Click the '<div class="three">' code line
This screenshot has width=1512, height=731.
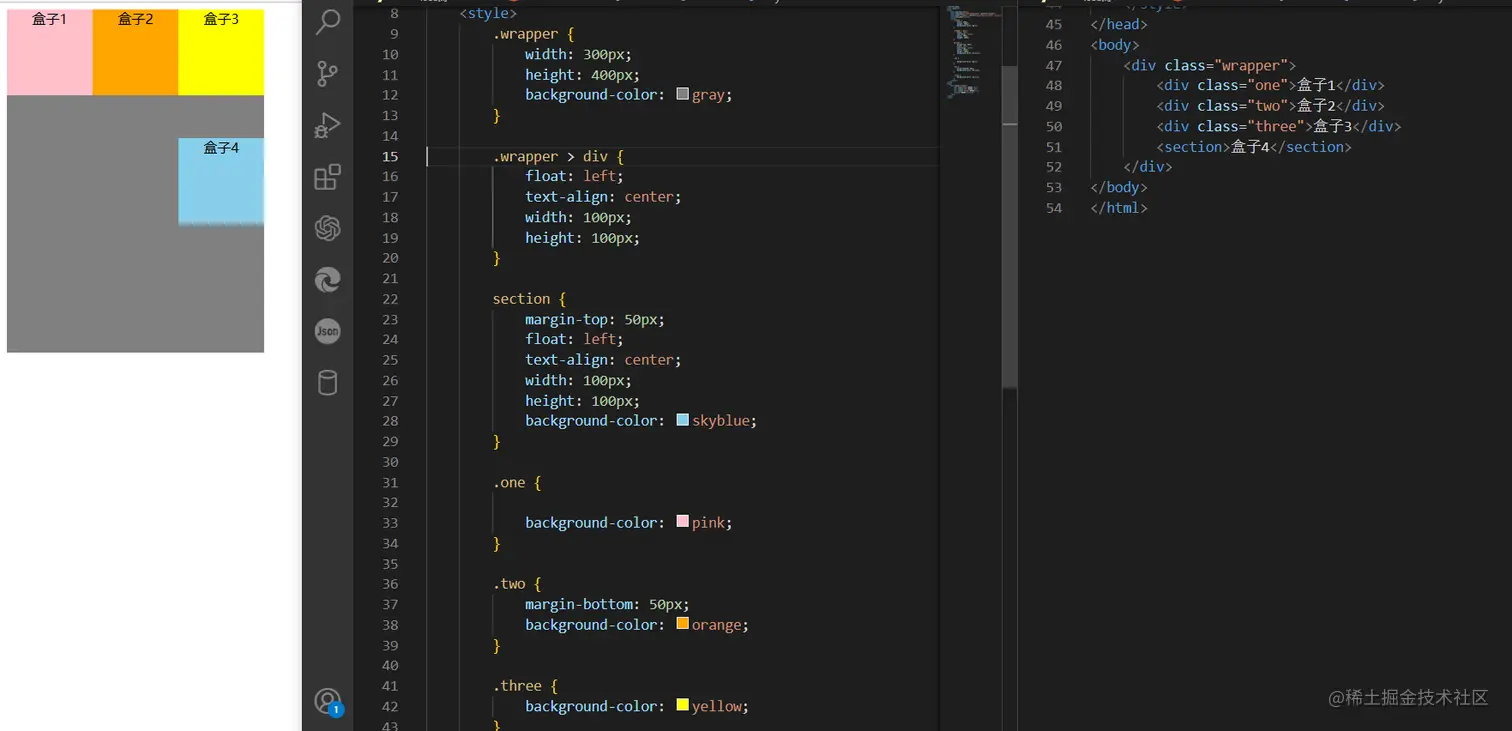pos(1279,126)
